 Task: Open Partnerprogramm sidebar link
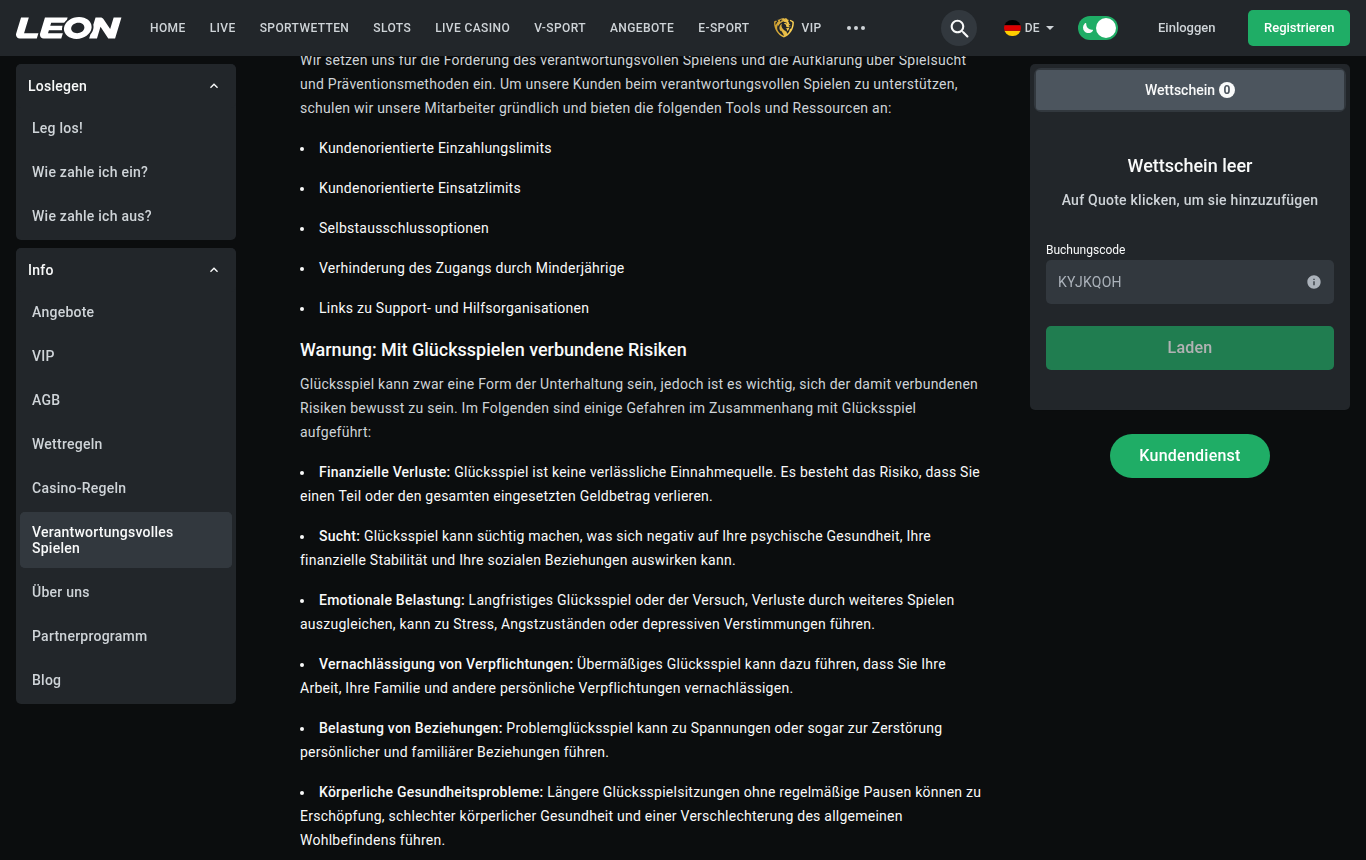pos(126,636)
